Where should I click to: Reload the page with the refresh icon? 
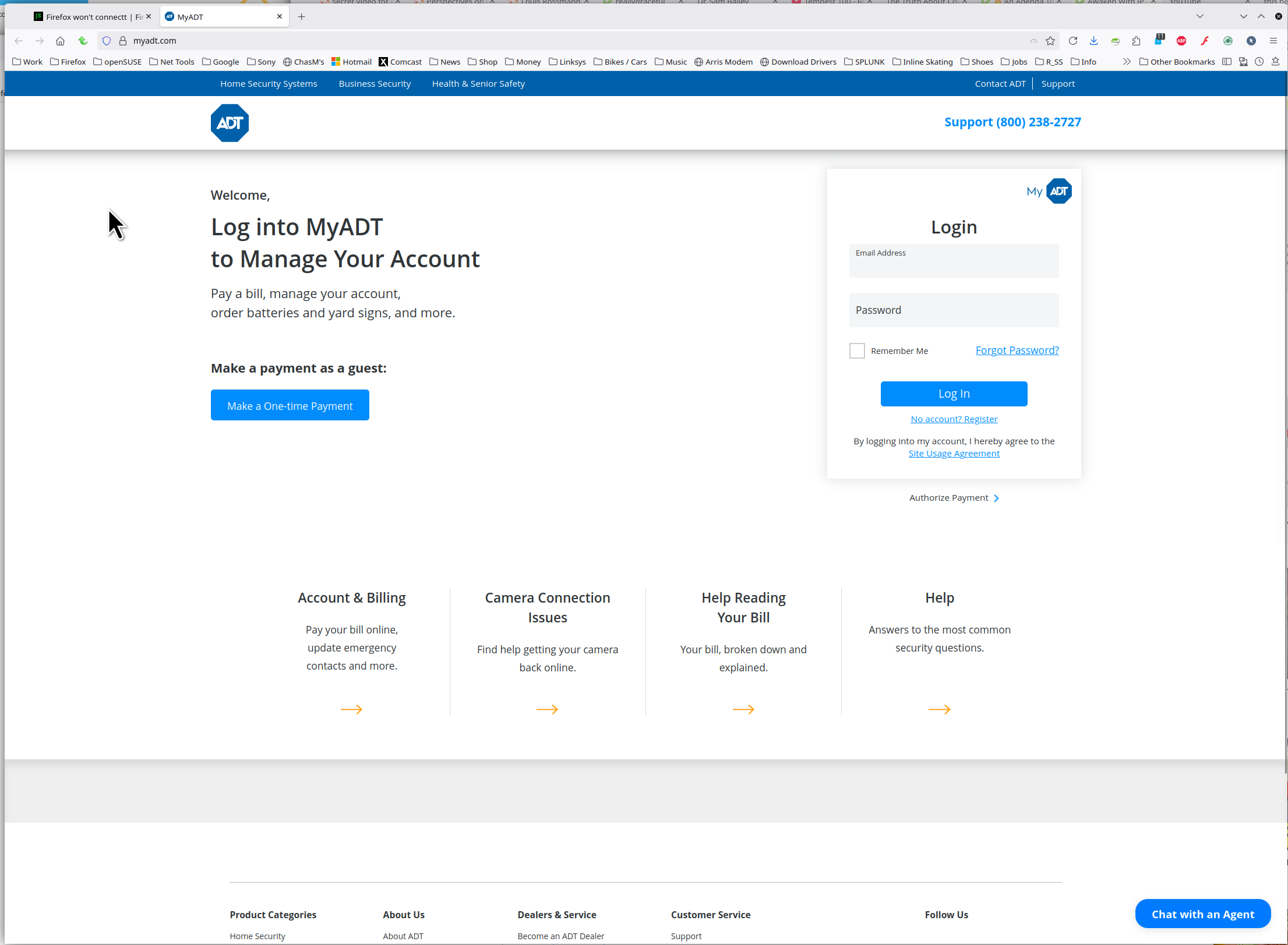[x=1072, y=41]
